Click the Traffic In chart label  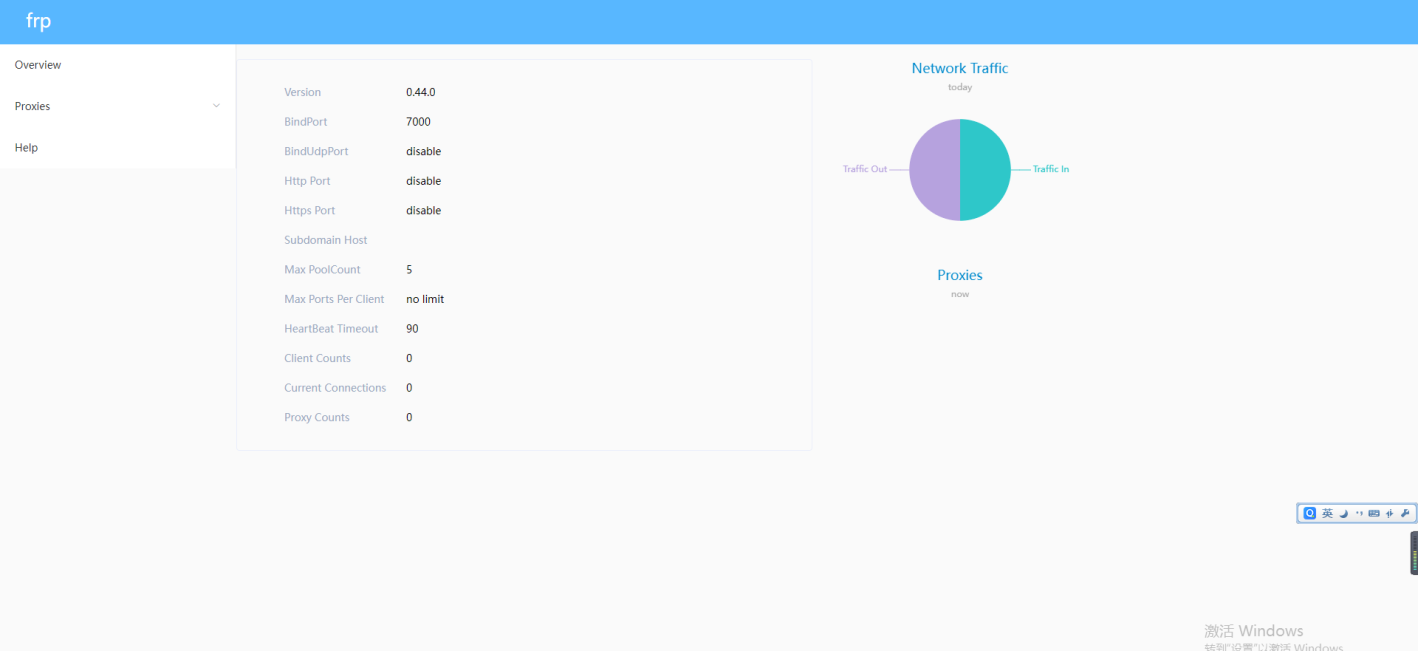pyautogui.click(x=1050, y=169)
